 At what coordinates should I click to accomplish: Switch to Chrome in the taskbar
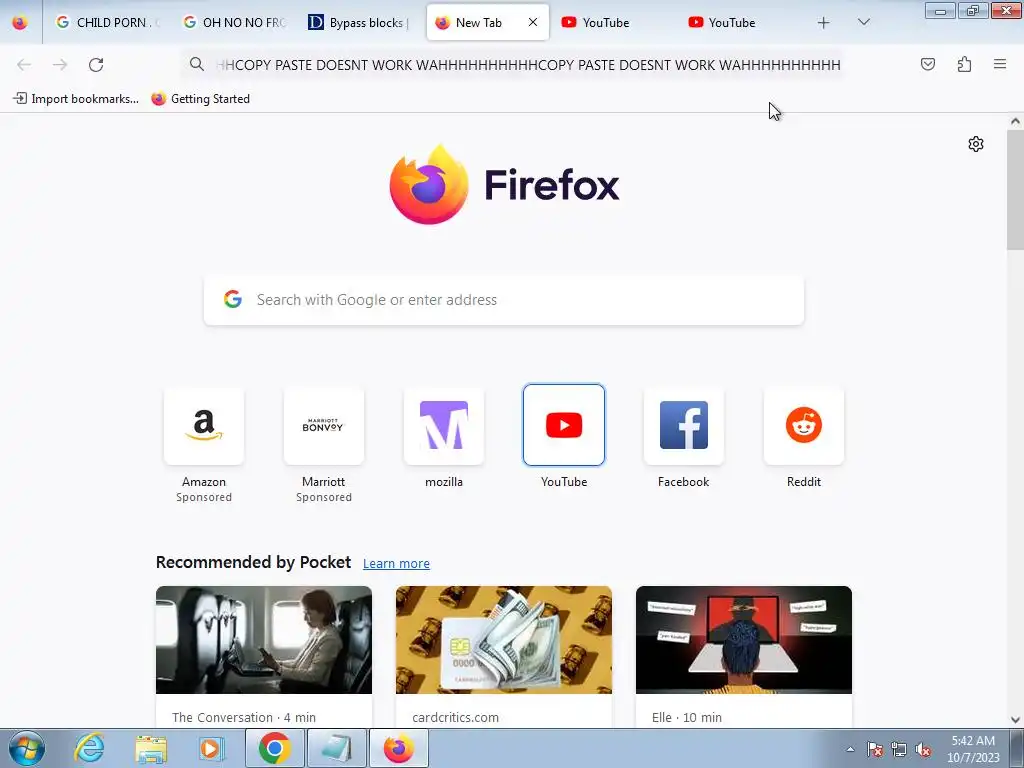click(274, 748)
